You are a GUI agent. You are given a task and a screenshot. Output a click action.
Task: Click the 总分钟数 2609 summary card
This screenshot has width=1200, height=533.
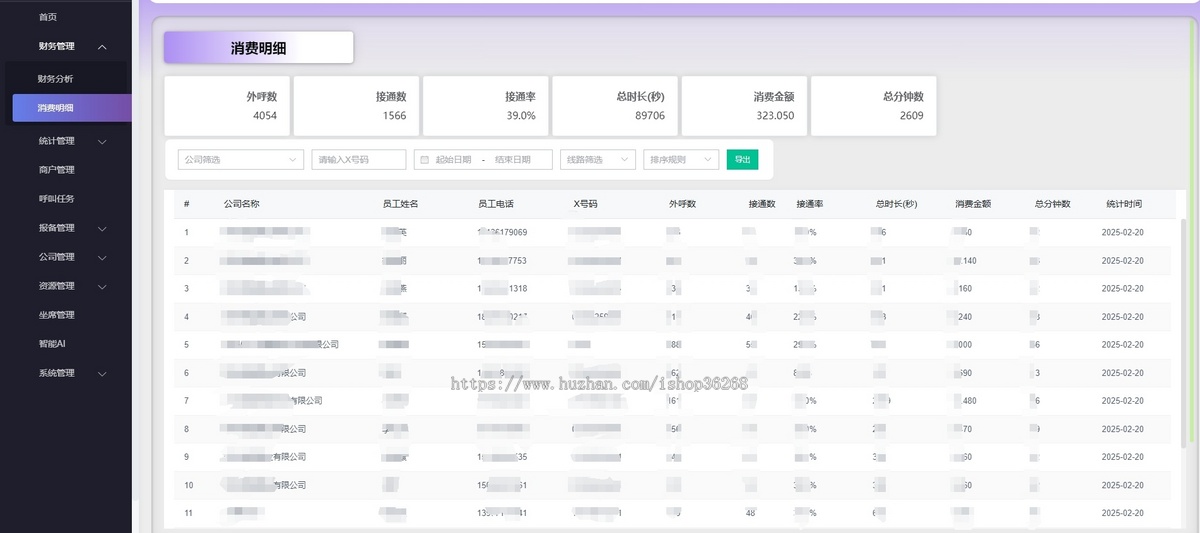874,106
